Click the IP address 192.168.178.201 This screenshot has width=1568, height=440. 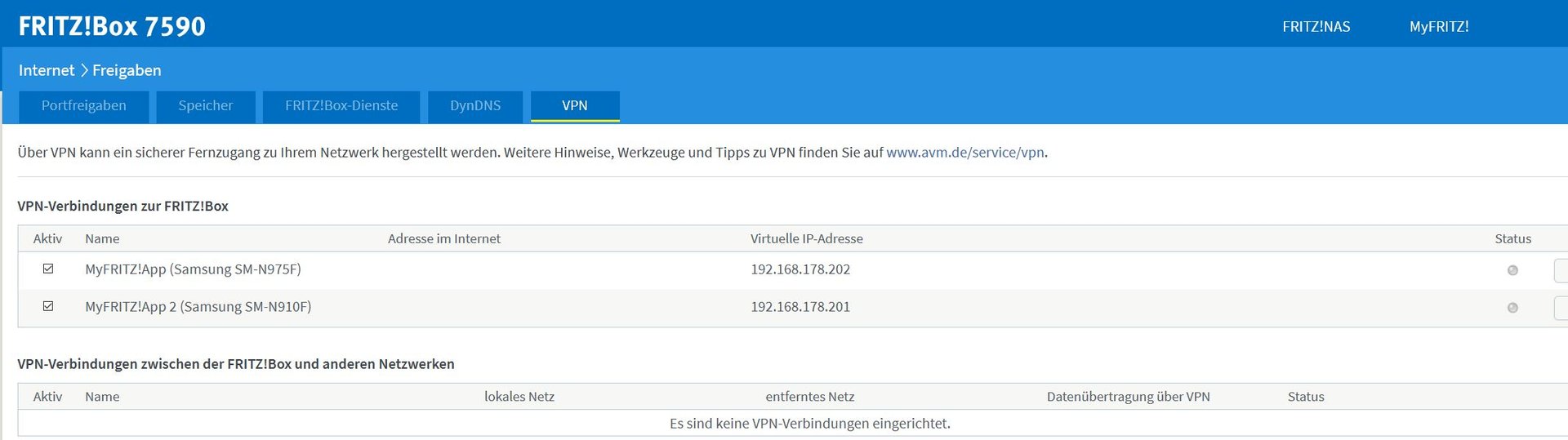click(x=800, y=307)
